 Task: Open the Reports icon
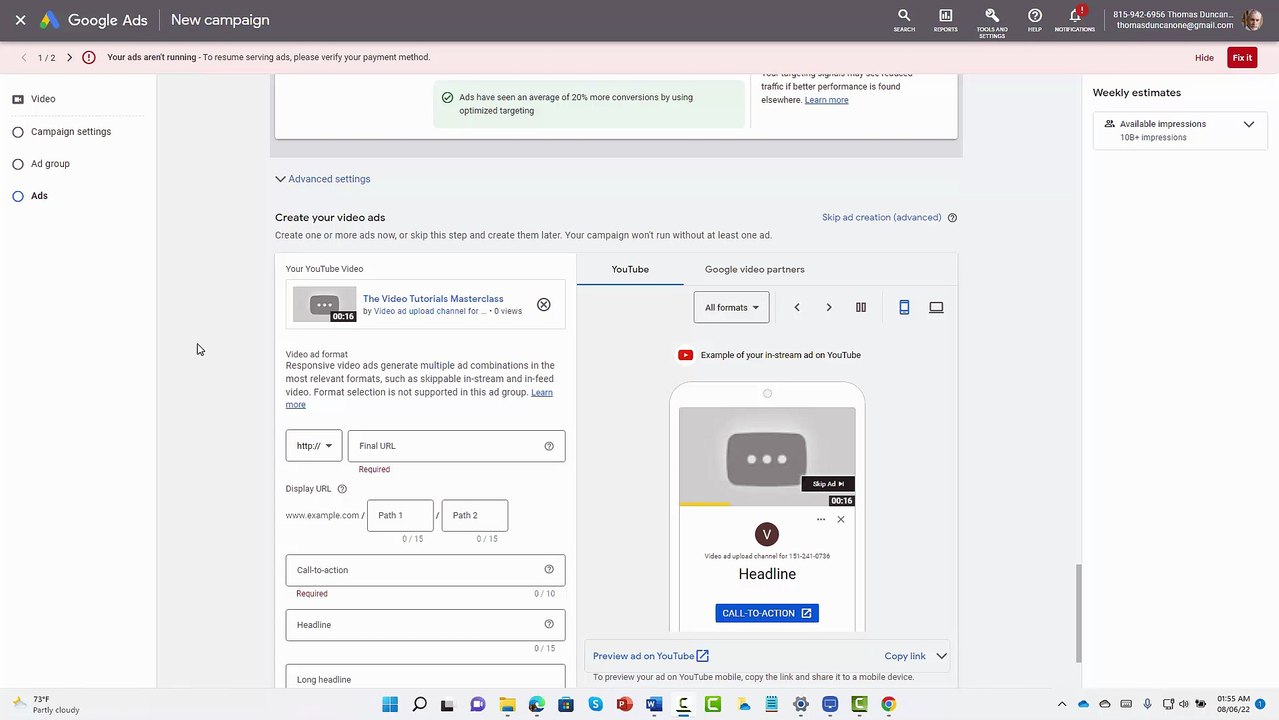945,20
